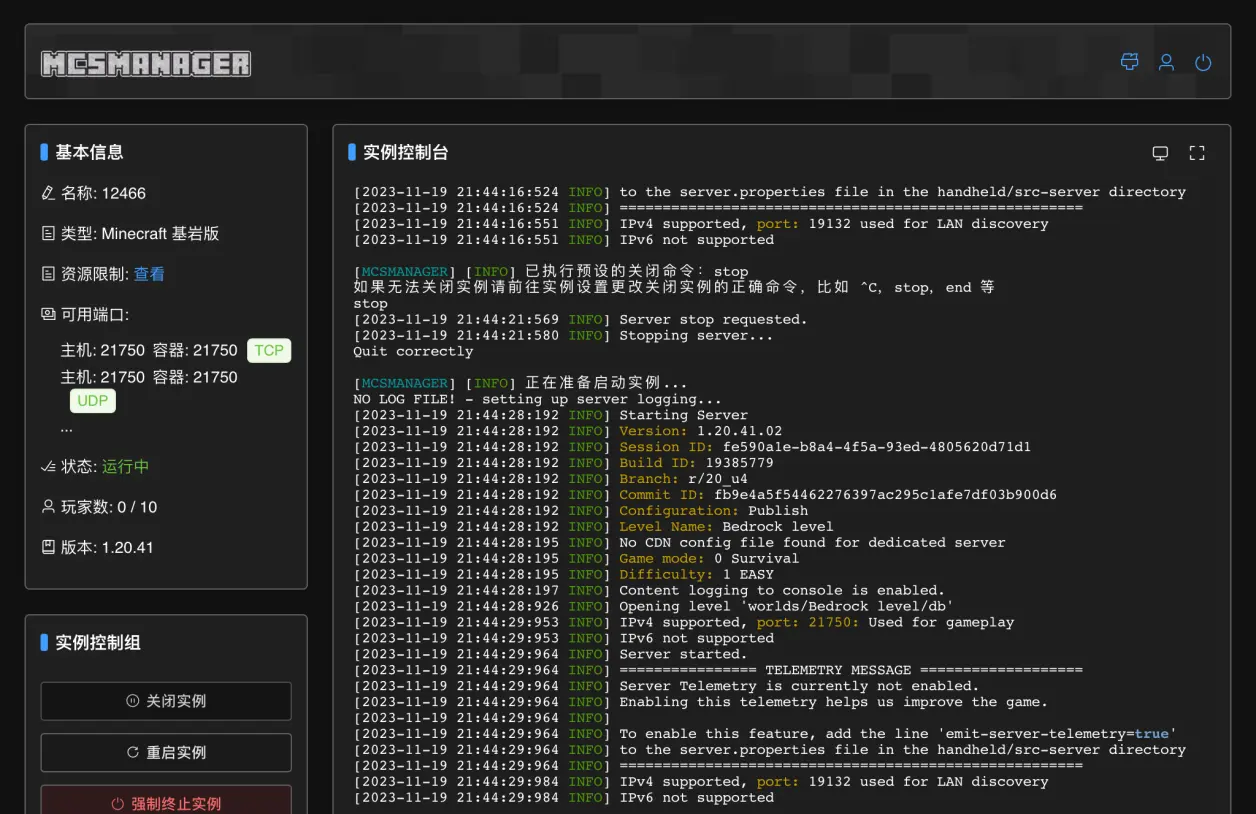
Task: Select the instance name 12466
Action: coord(124,193)
